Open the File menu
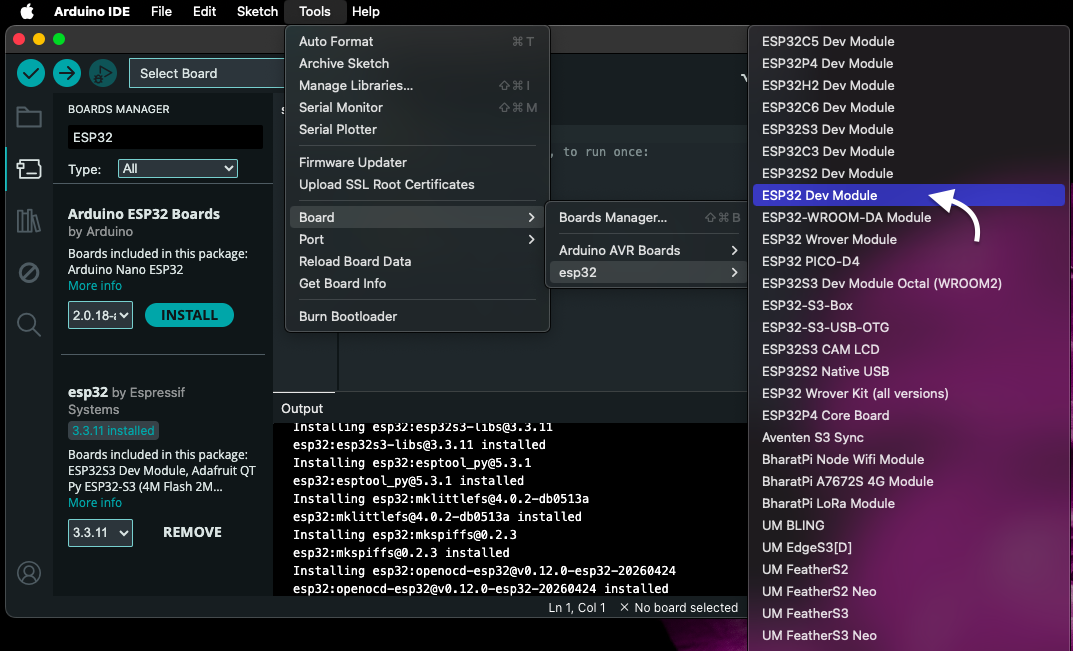Viewport: 1073px width, 651px height. 161,12
